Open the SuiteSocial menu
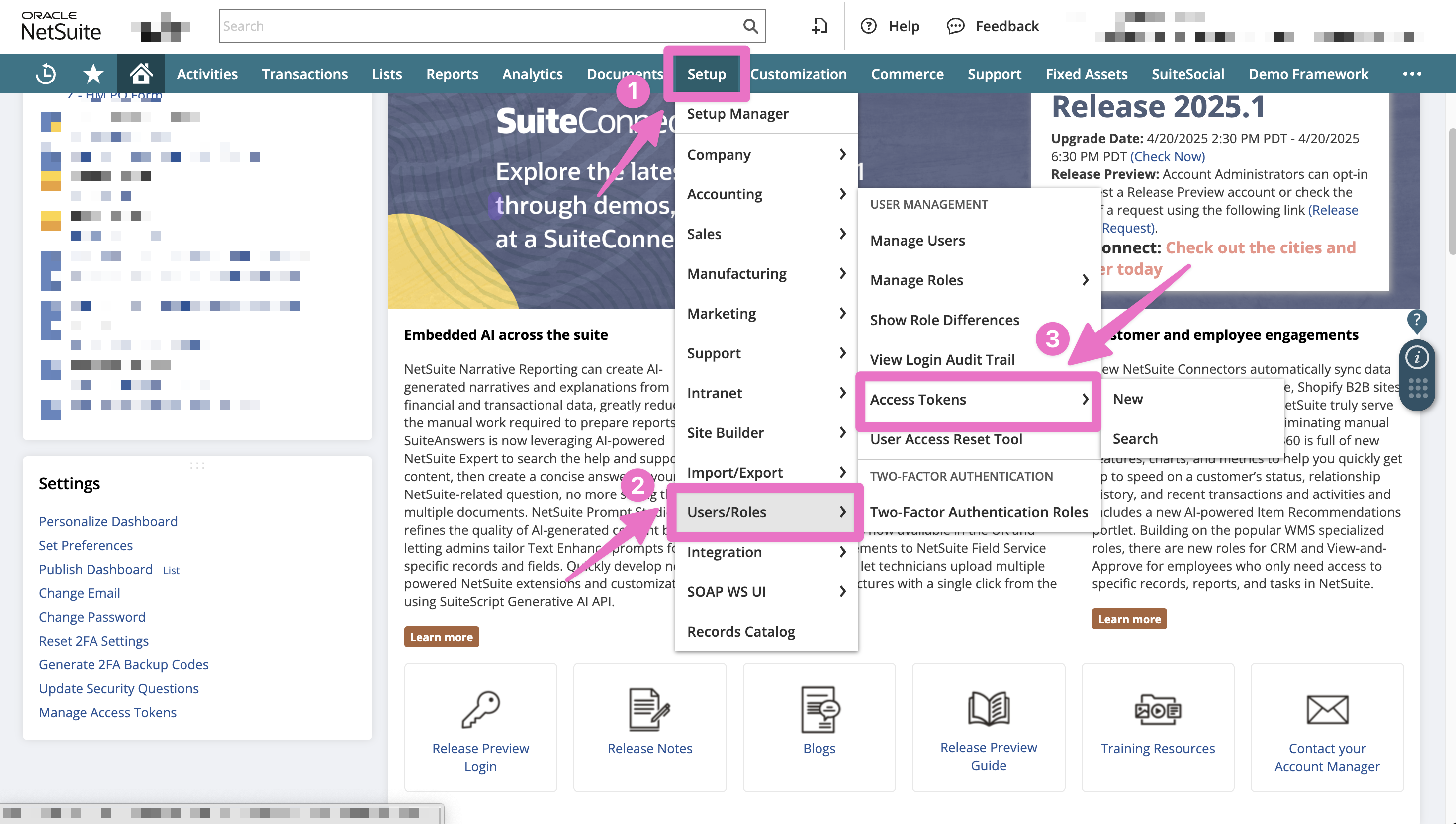This screenshot has height=824, width=1456. [x=1187, y=74]
